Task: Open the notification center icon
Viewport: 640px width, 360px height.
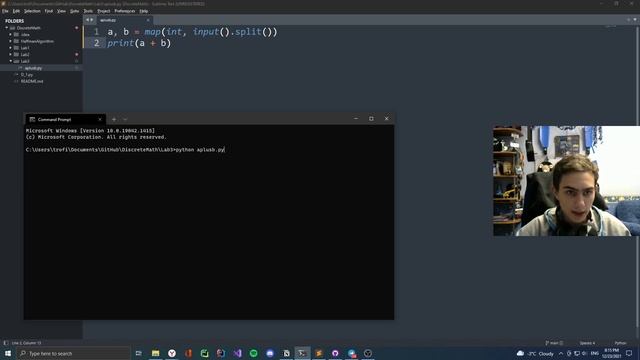Action: (x=629, y=353)
